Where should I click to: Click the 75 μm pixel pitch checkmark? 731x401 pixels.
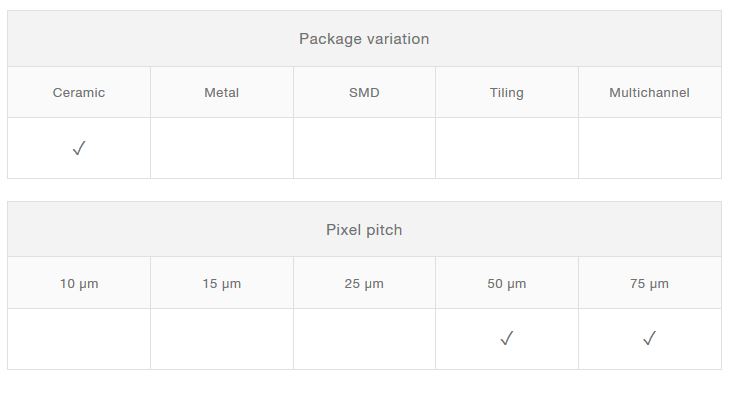pos(649,339)
